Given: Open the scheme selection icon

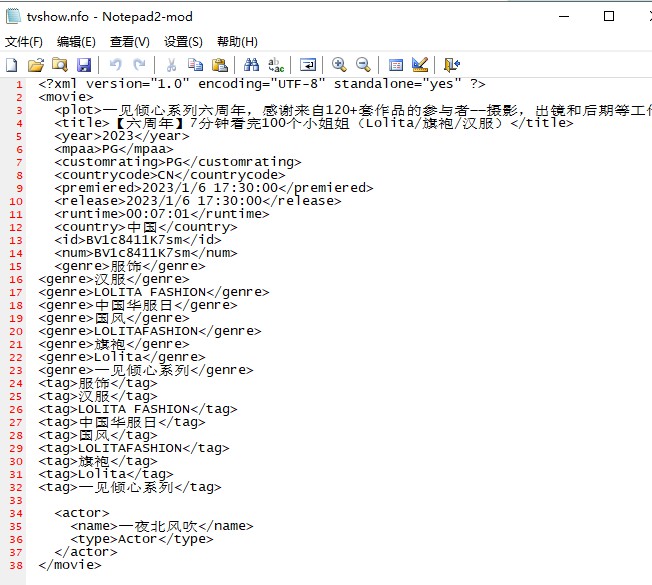Looking at the screenshot, I should tap(395, 65).
